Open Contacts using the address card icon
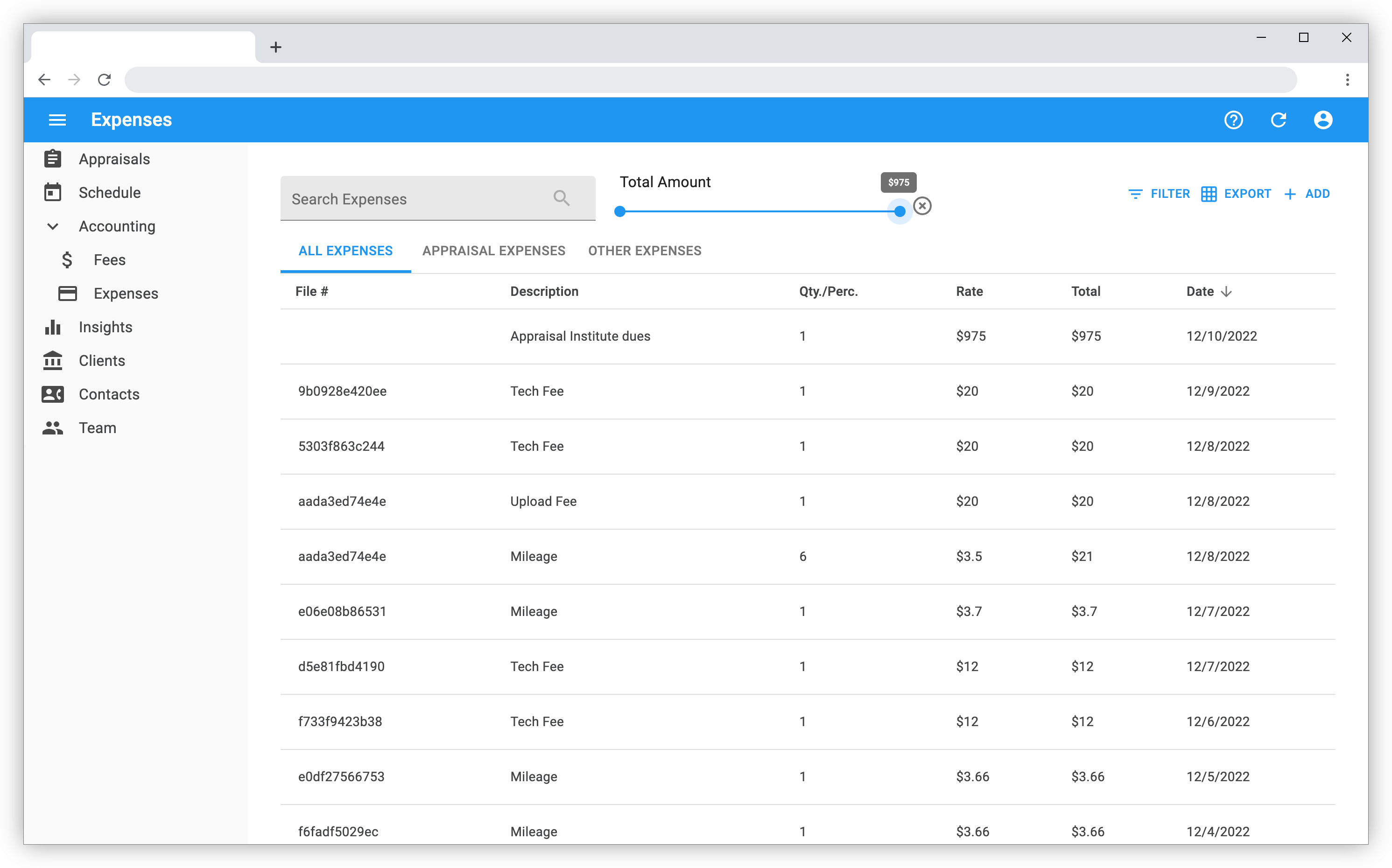Image resolution: width=1392 pixels, height=868 pixels. (x=53, y=394)
